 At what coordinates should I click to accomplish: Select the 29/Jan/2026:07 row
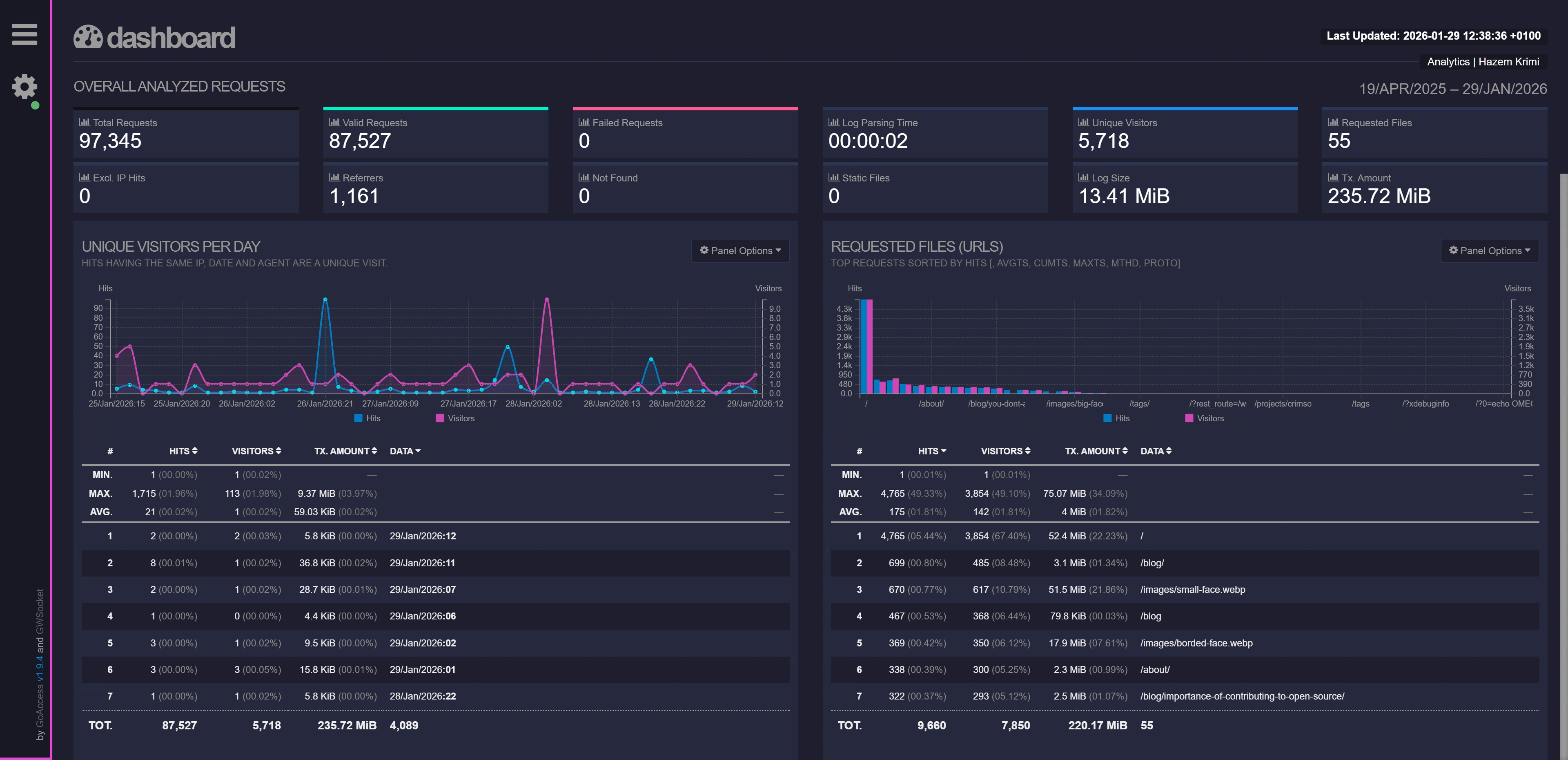pos(436,590)
